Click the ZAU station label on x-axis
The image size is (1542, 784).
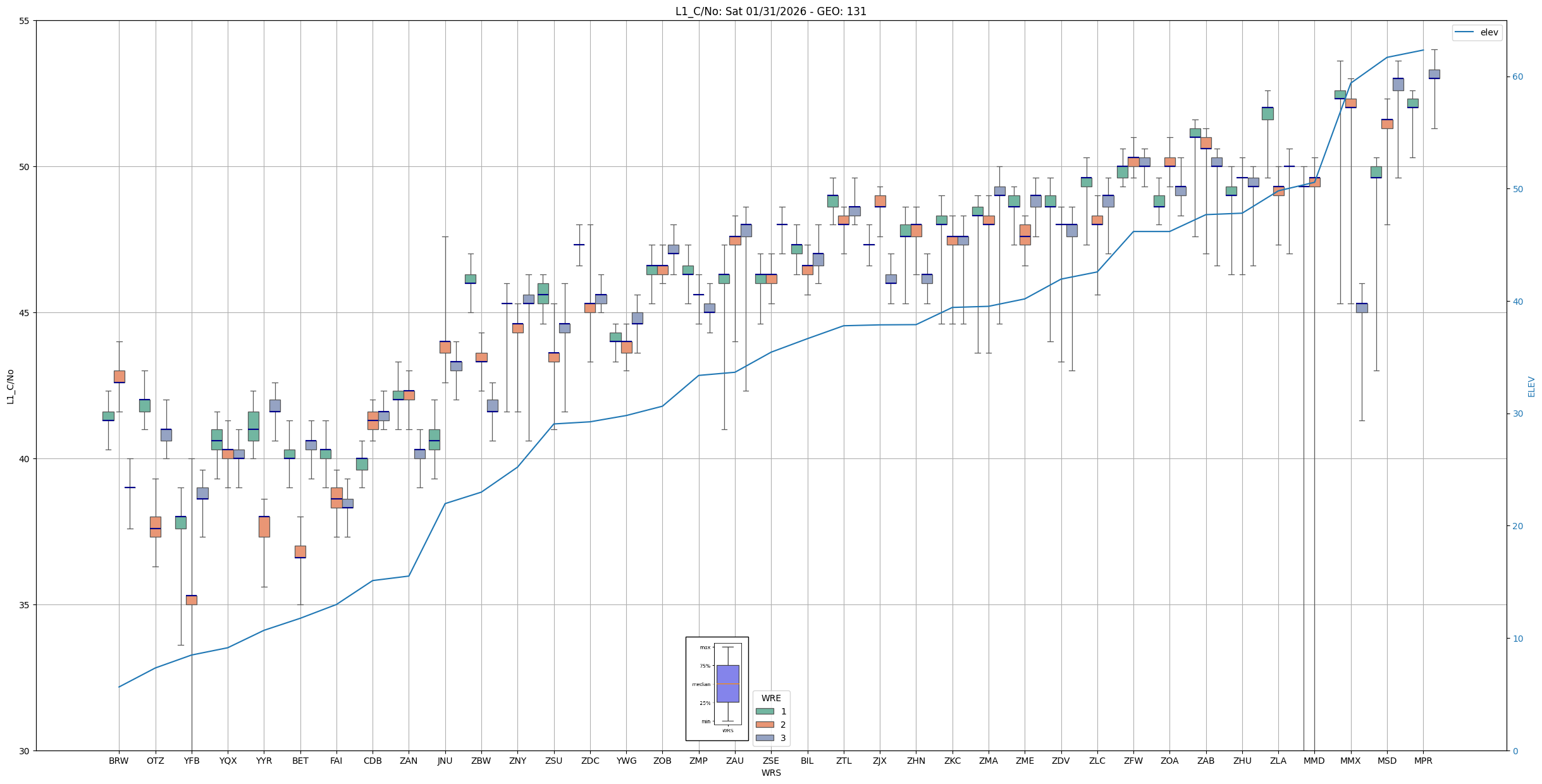point(734,761)
